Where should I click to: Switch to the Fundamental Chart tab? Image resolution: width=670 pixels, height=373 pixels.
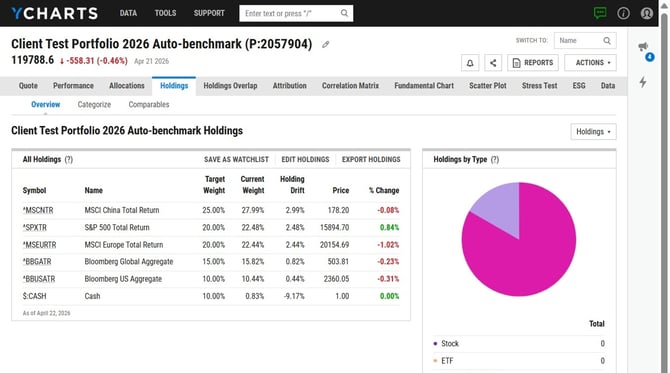[424, 86]
